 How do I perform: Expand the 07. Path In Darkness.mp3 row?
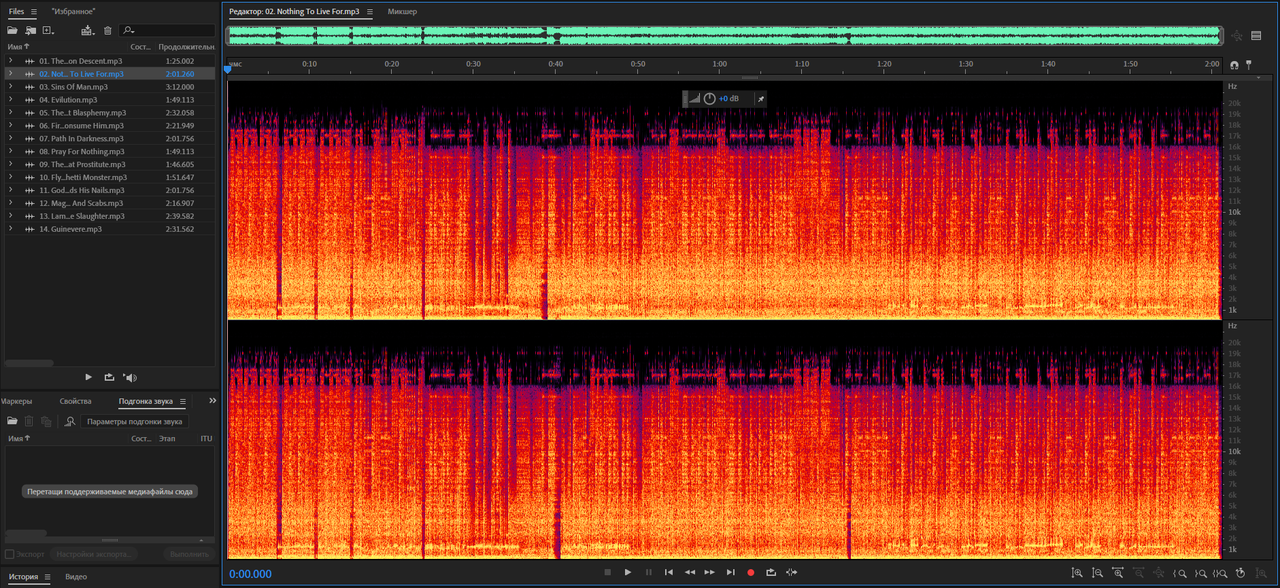pyautogui.click(x=10, y=139)
